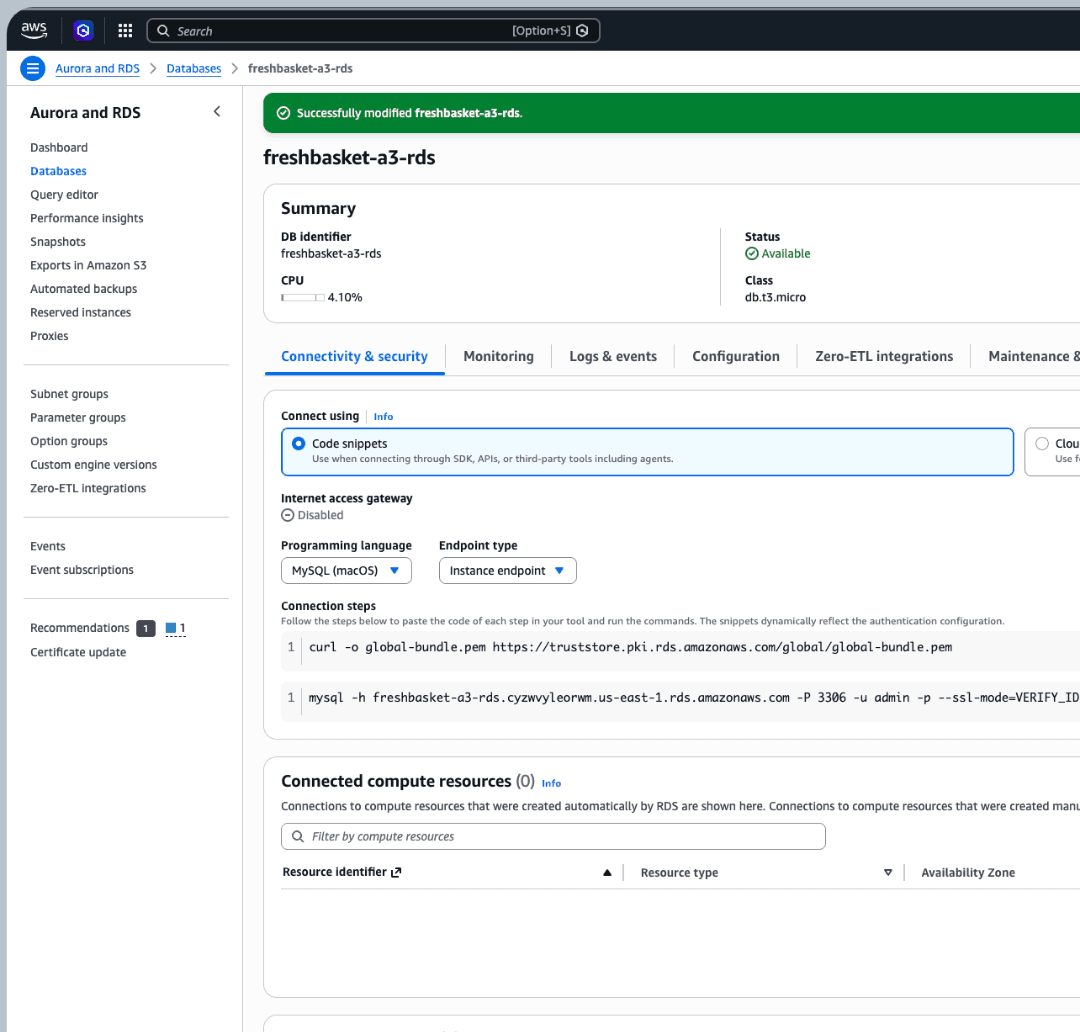Go to Dashboard in sidebar

pos(59,147)
